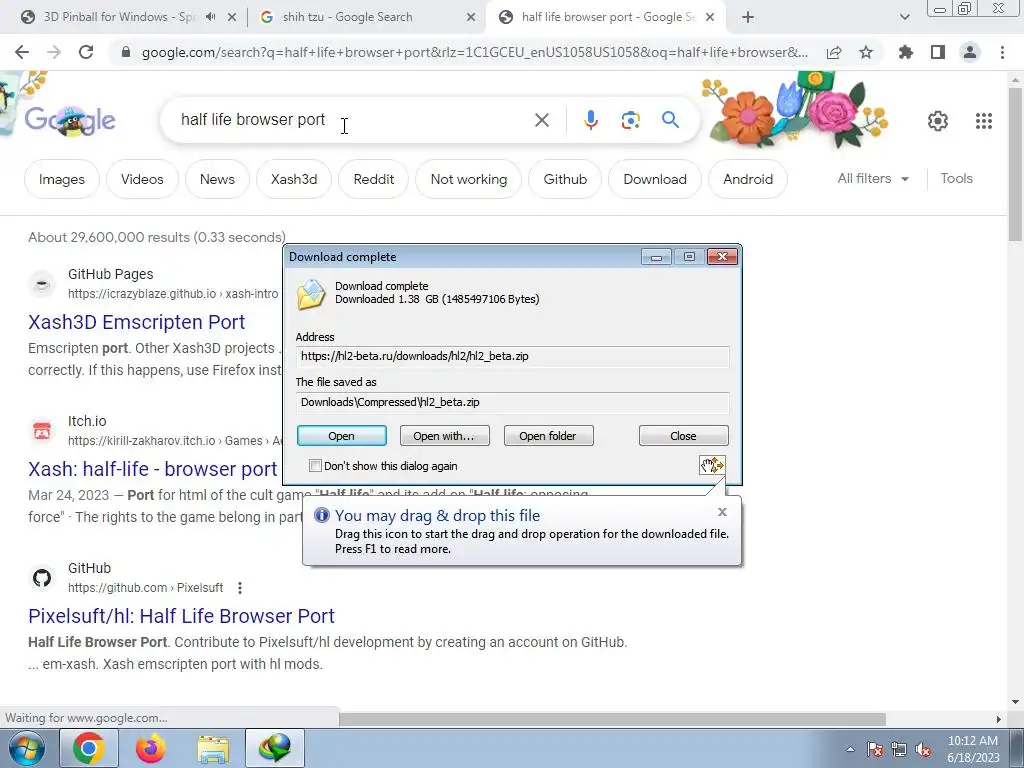Screen dimensions: 1024x768
Task: Click Open in the download dialog
Action: pos(342,436)
